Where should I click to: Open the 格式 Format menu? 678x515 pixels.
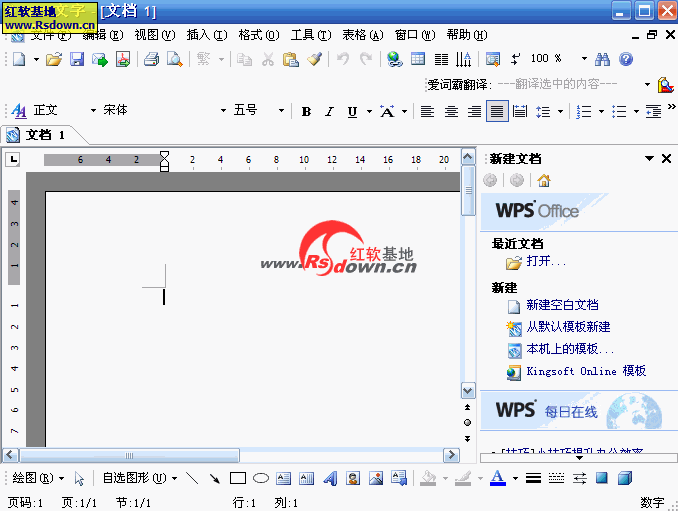259,35
